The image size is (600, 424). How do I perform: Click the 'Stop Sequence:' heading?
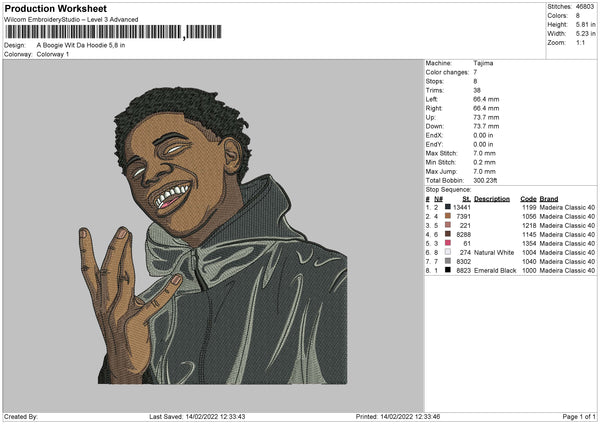point(448,190)
